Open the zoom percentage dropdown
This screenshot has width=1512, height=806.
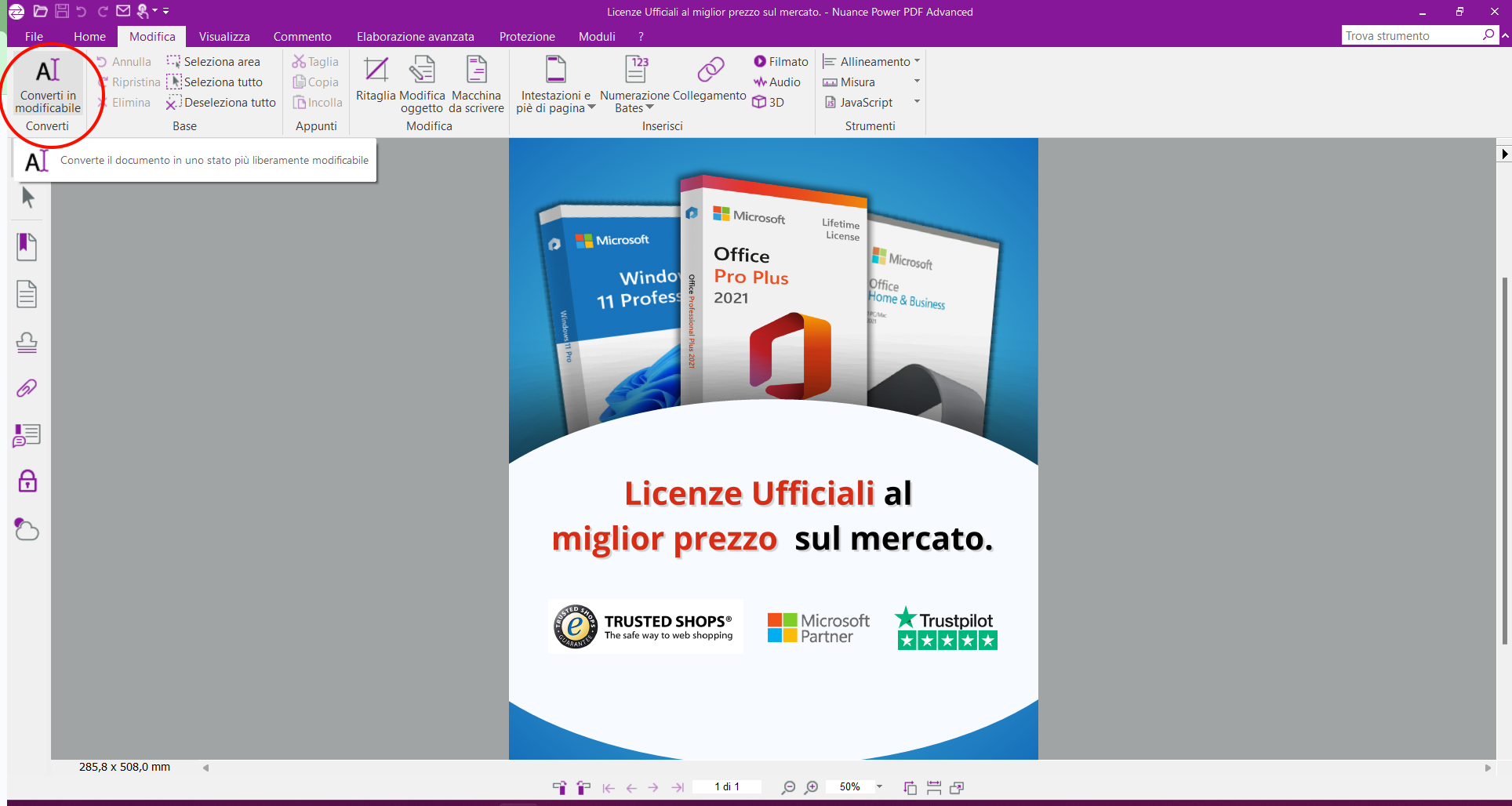[879, 786]
